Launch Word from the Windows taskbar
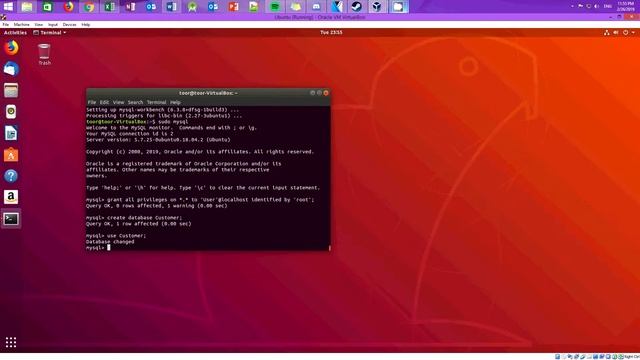Image resolution: width=640 pixels, height=360 pixels. pos(171,7)
